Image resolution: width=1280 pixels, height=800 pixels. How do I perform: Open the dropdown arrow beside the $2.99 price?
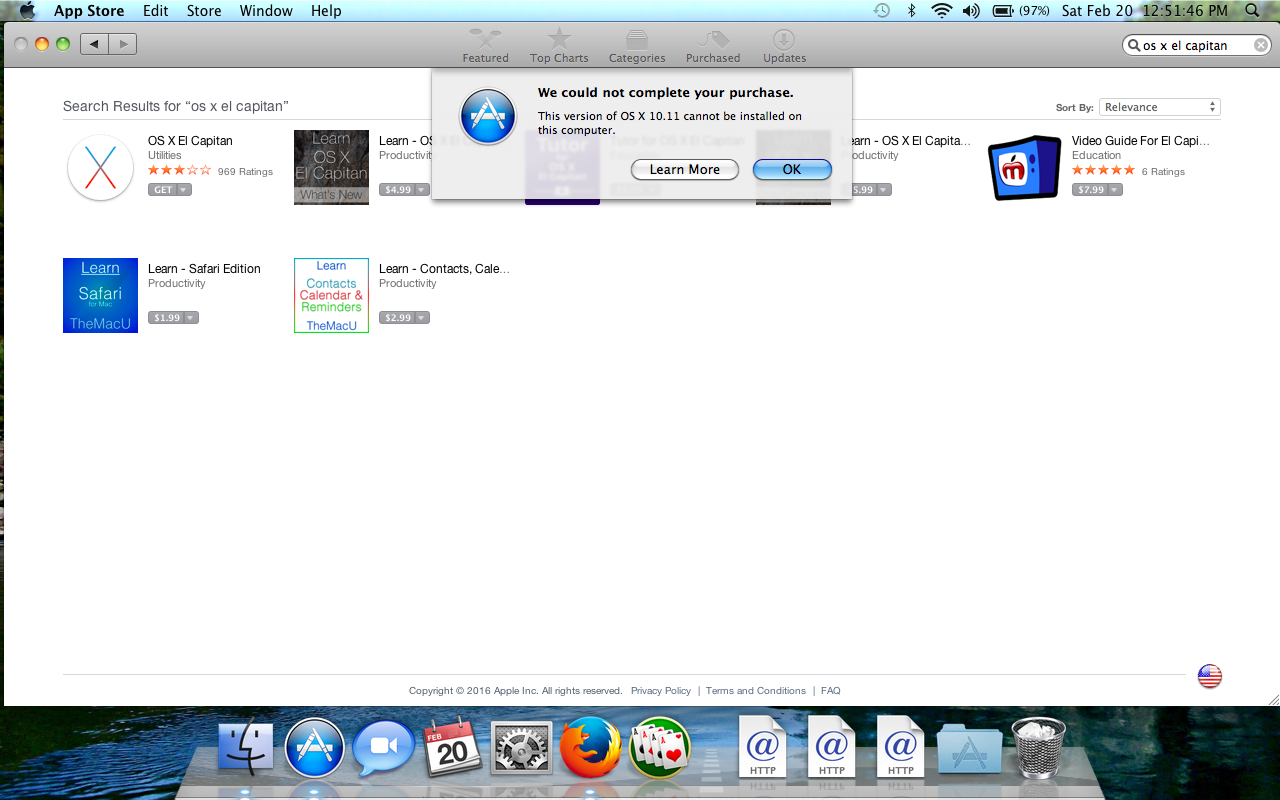click(422, 318)
